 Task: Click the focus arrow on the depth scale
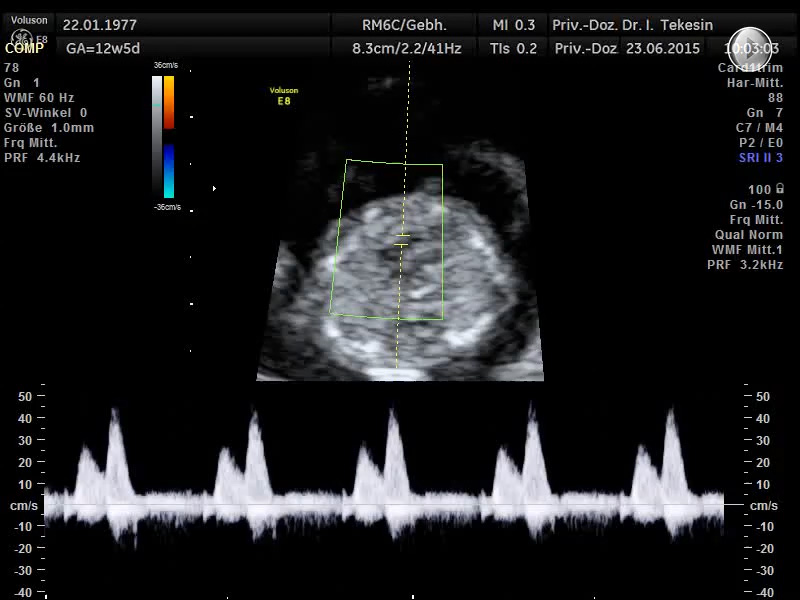point(214,188)
